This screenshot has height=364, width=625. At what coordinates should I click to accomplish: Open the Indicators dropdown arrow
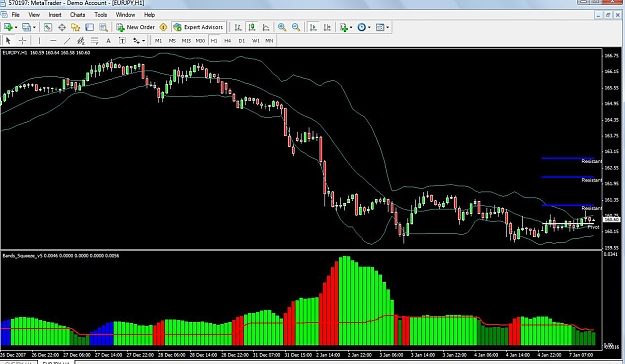tap(351, 27)
